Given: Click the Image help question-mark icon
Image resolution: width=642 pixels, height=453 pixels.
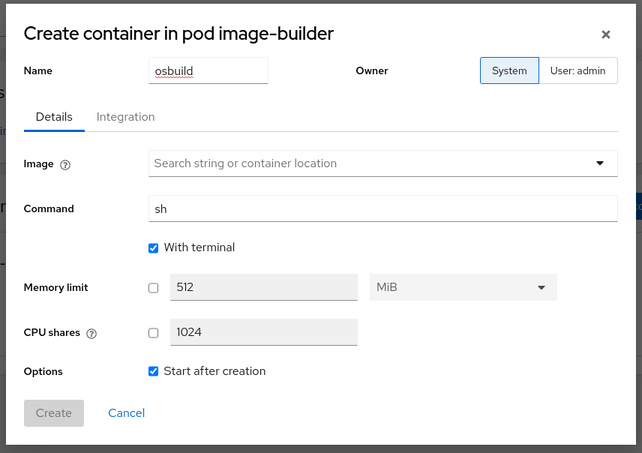Looking at the screenshot, I should tap(66, 164).
